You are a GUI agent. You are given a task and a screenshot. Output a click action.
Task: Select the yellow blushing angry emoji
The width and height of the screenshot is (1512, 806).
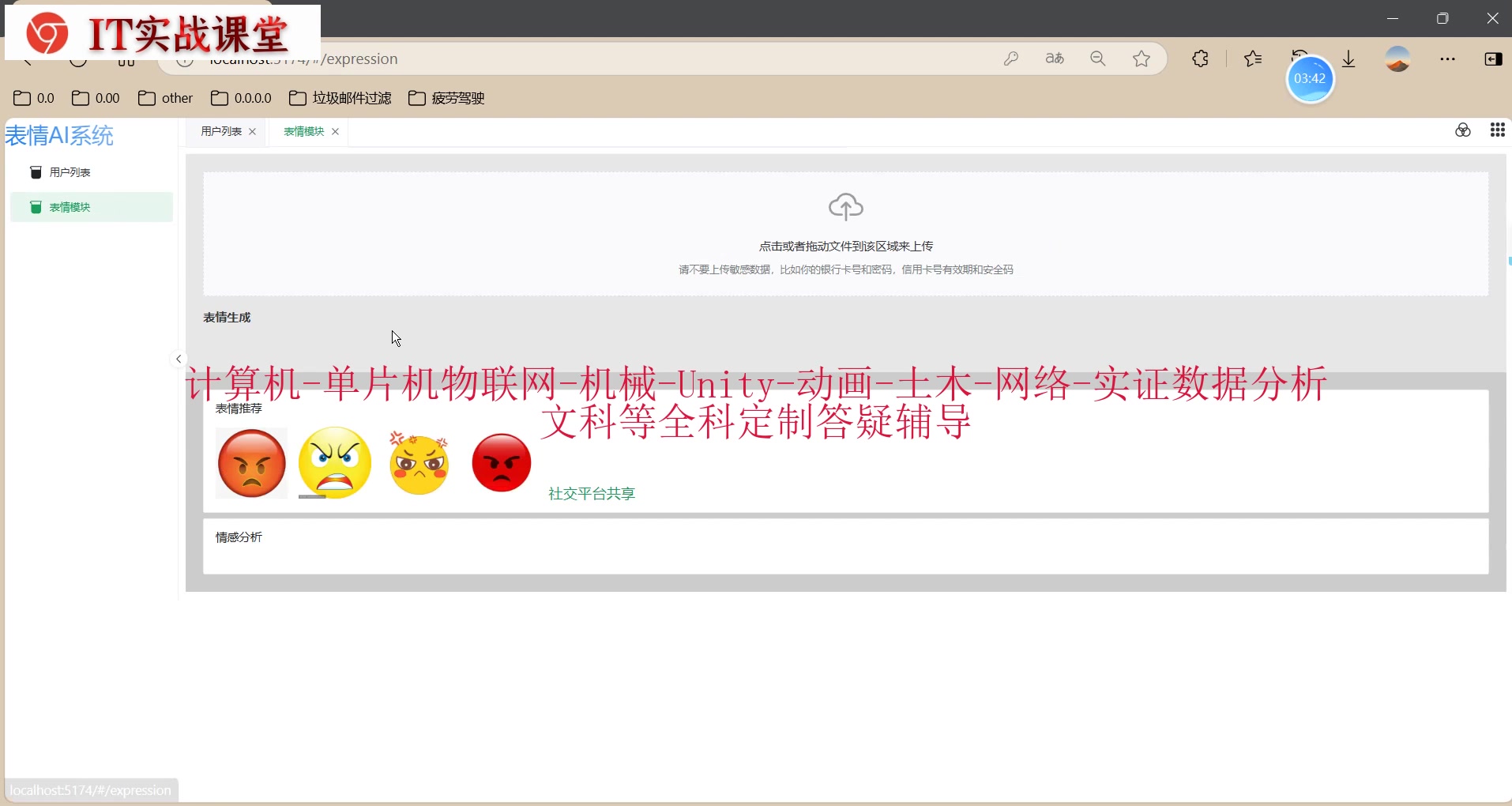click(x=419, y=463)
